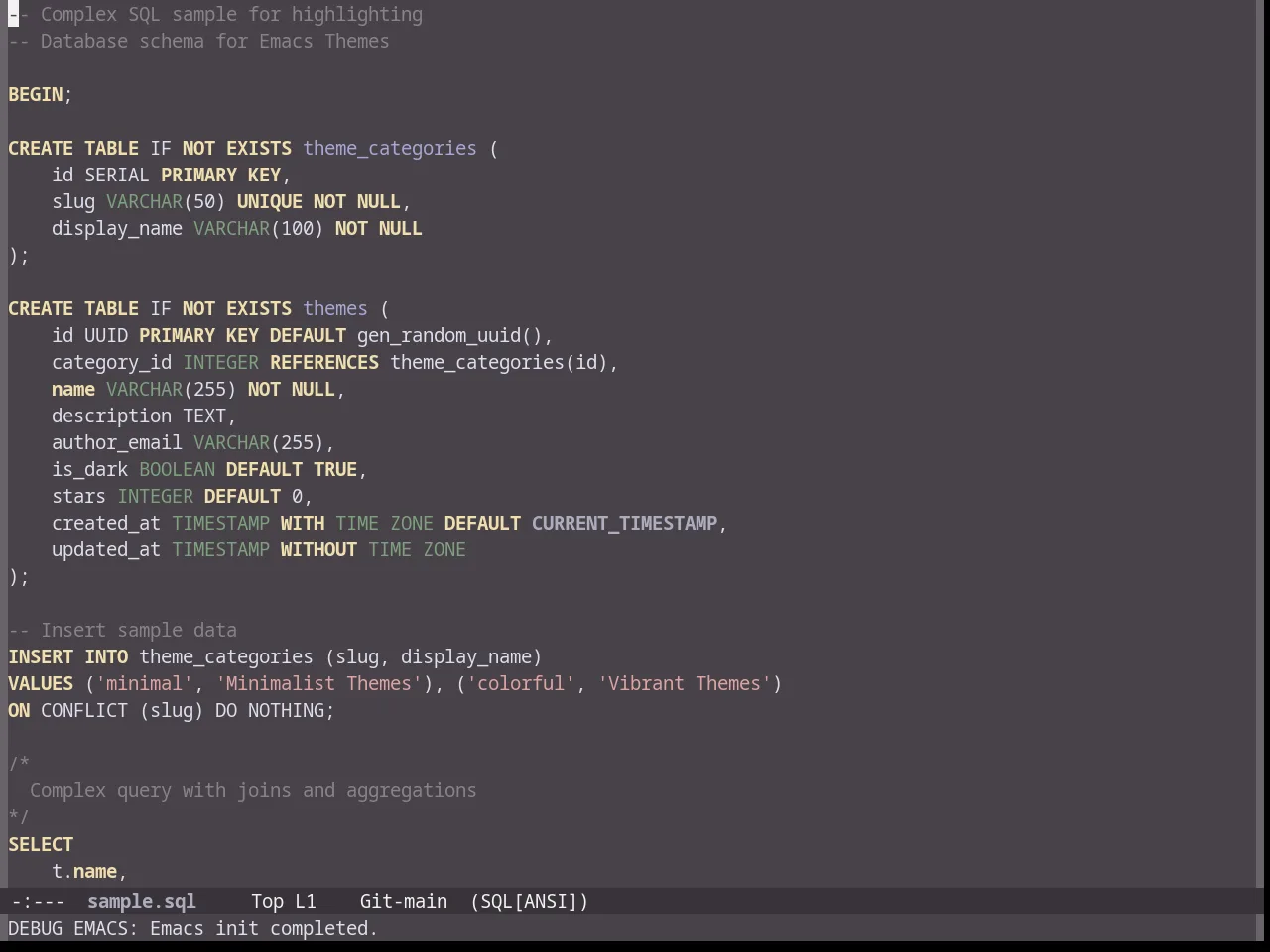1270x952 pixels.
Task: Click the table name 'themes' in second CREATE TABLE
Action: [x=335, y=308]
